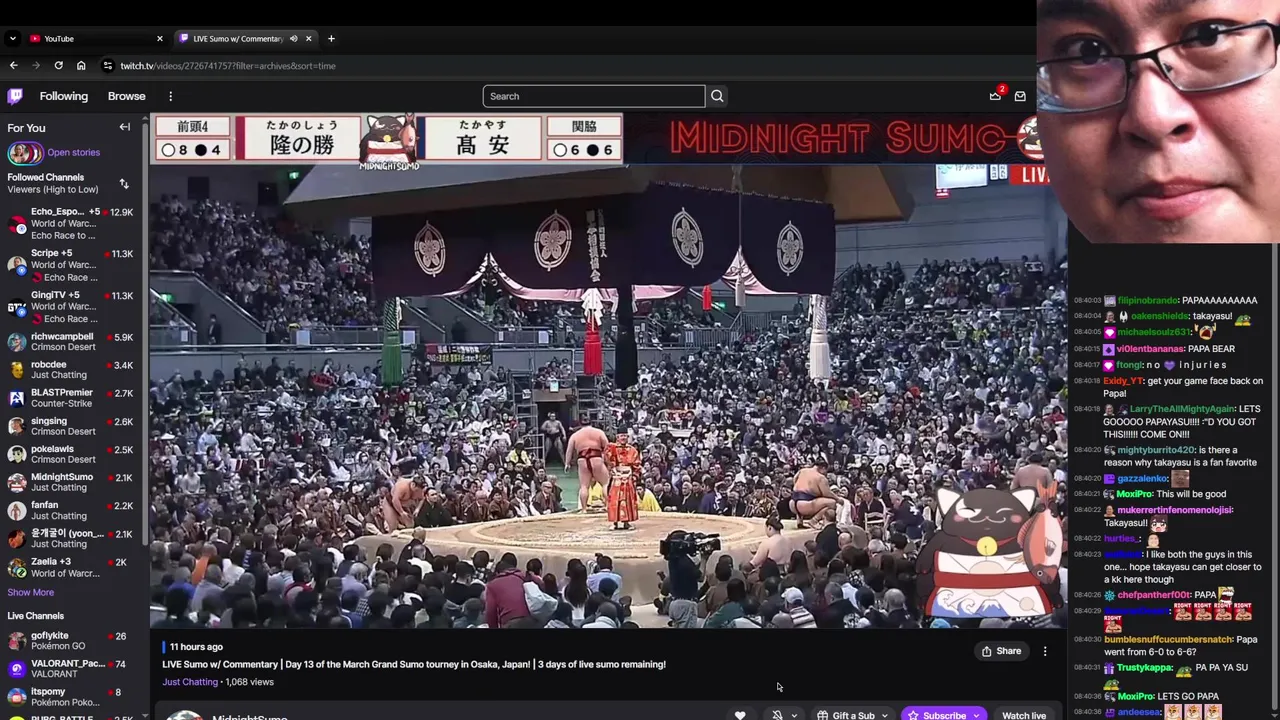
Task: Open pokelawls channel in sidebar
Action: tap(70, 453)
